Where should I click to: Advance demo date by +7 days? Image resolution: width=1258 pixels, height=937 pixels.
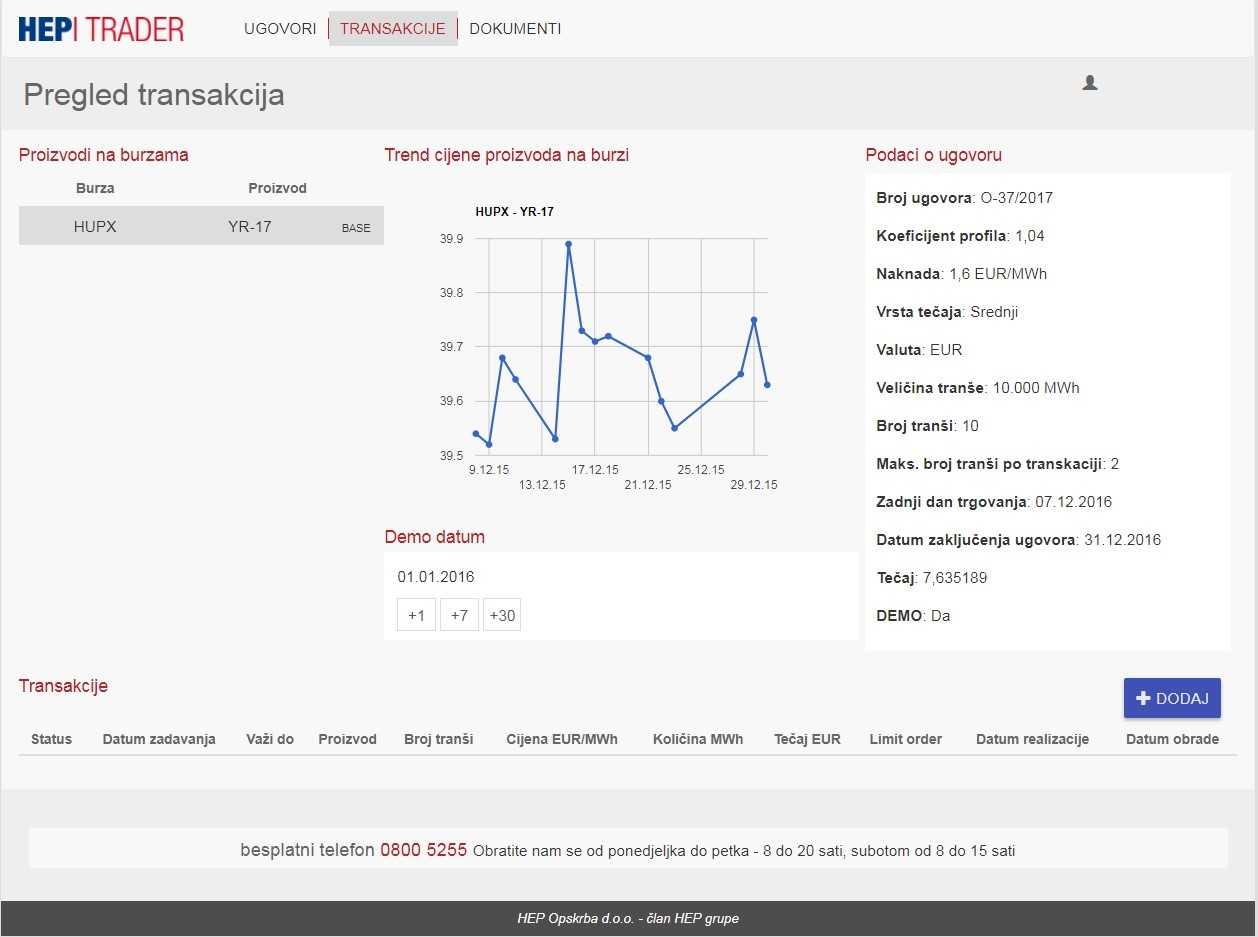coord(459,615)
